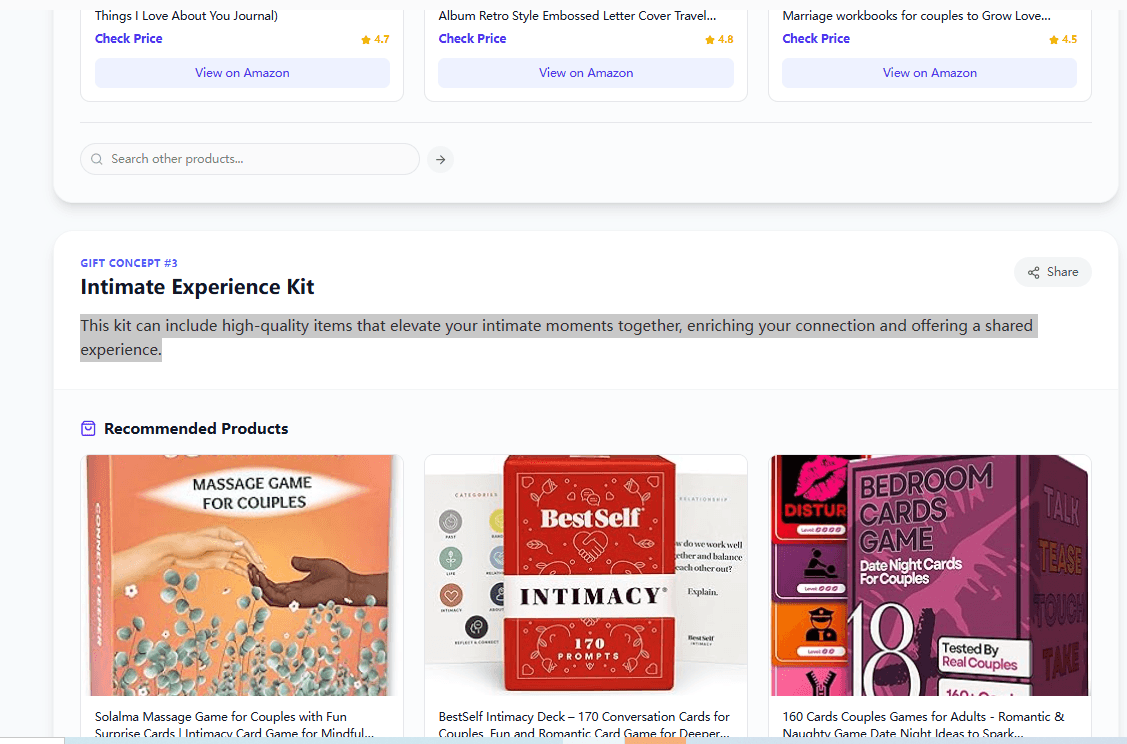This screenshot has height=744, width=1127.
Task: Open Check Price for Marriage workbooks
Action: tap(815, 38)
